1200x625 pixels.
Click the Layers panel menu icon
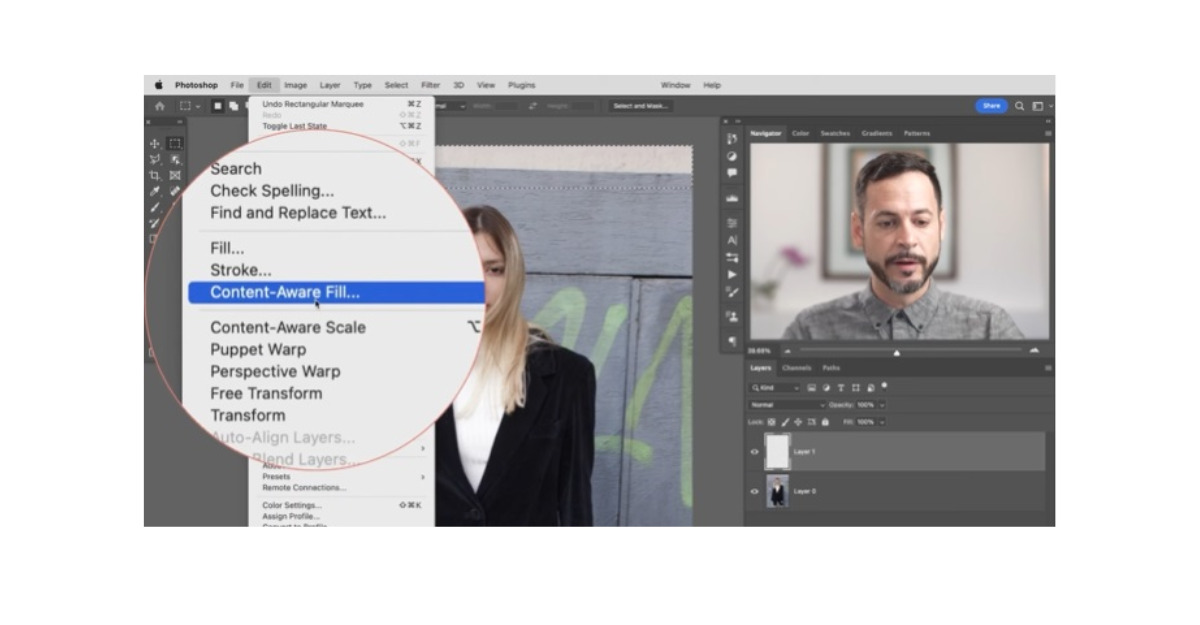1048,368
